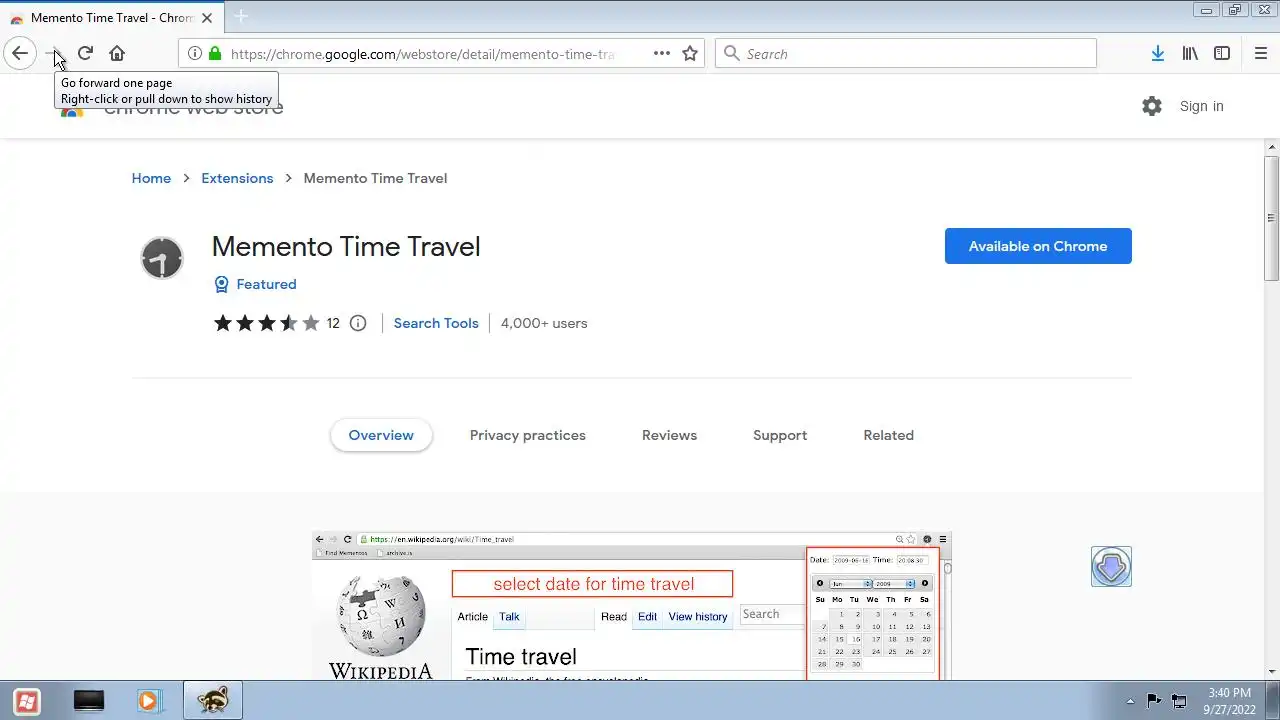The width and height of the screenshot is (1280, 720).
Task: Show site information icon
Action: (195, 54)
